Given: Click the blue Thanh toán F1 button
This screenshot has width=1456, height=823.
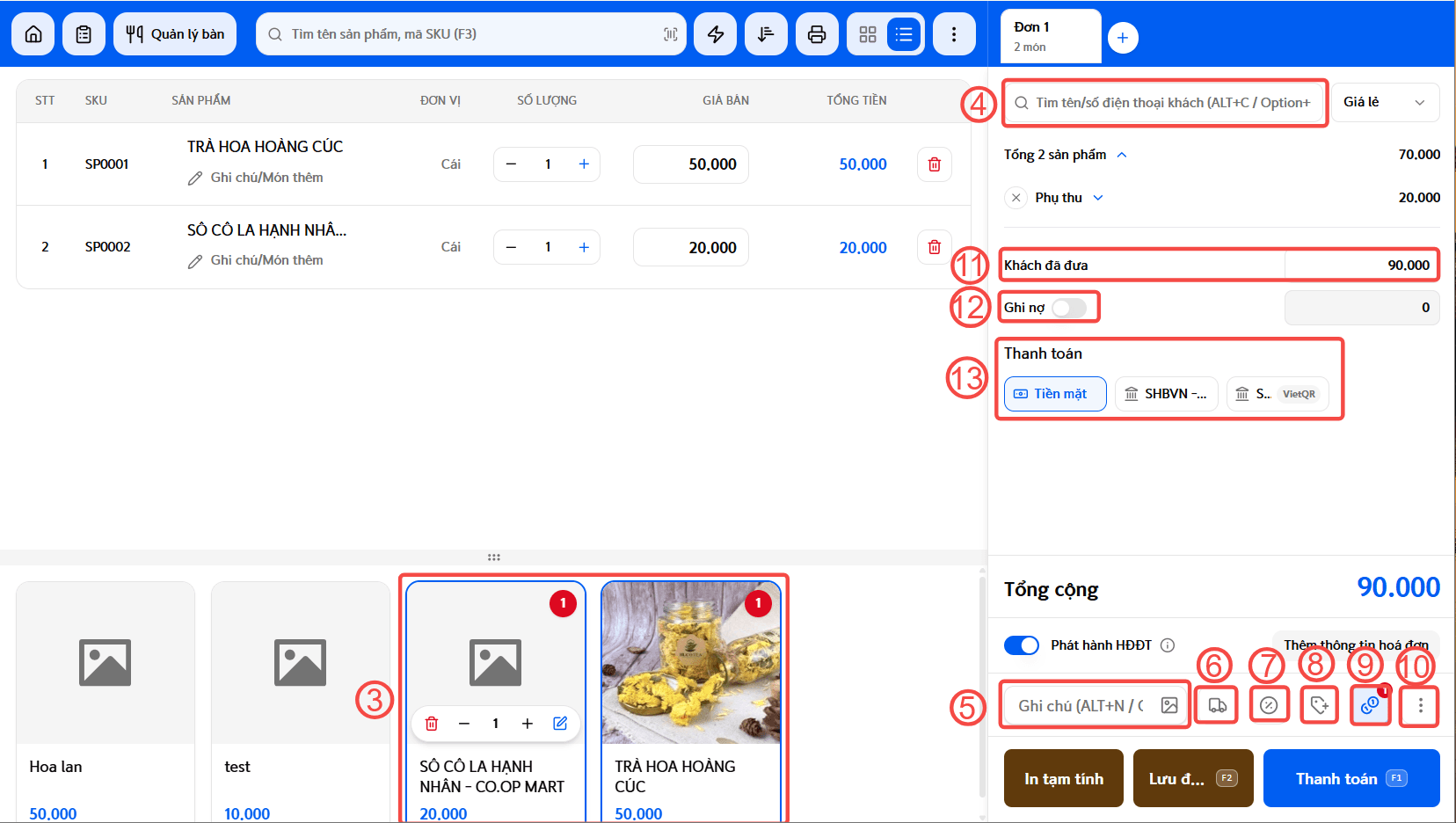Looking at the screenshot, I should [1351, 778].
